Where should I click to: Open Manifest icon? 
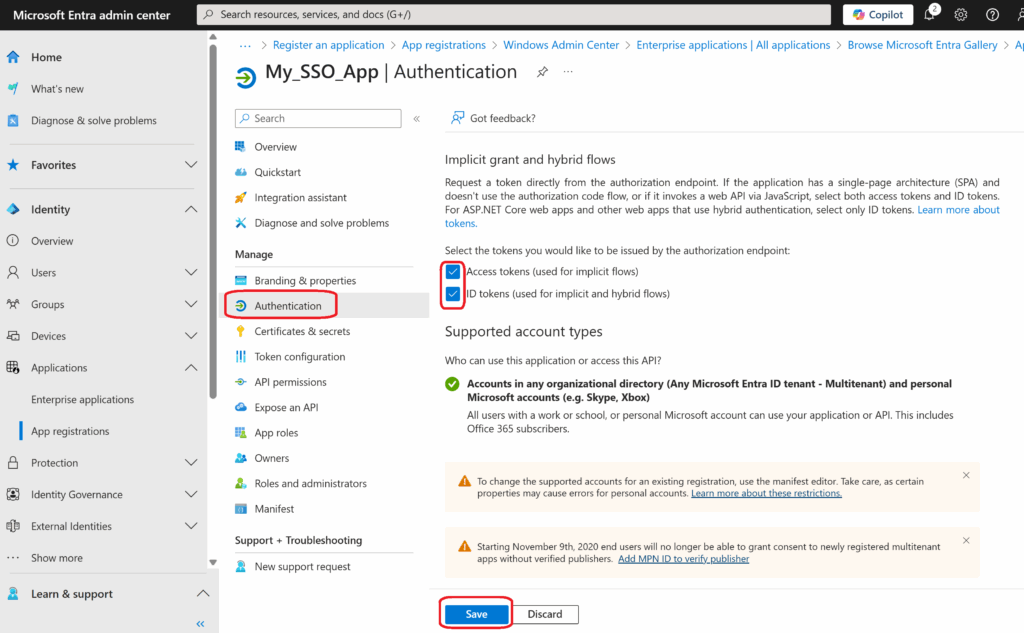click(x=240, y=509)
